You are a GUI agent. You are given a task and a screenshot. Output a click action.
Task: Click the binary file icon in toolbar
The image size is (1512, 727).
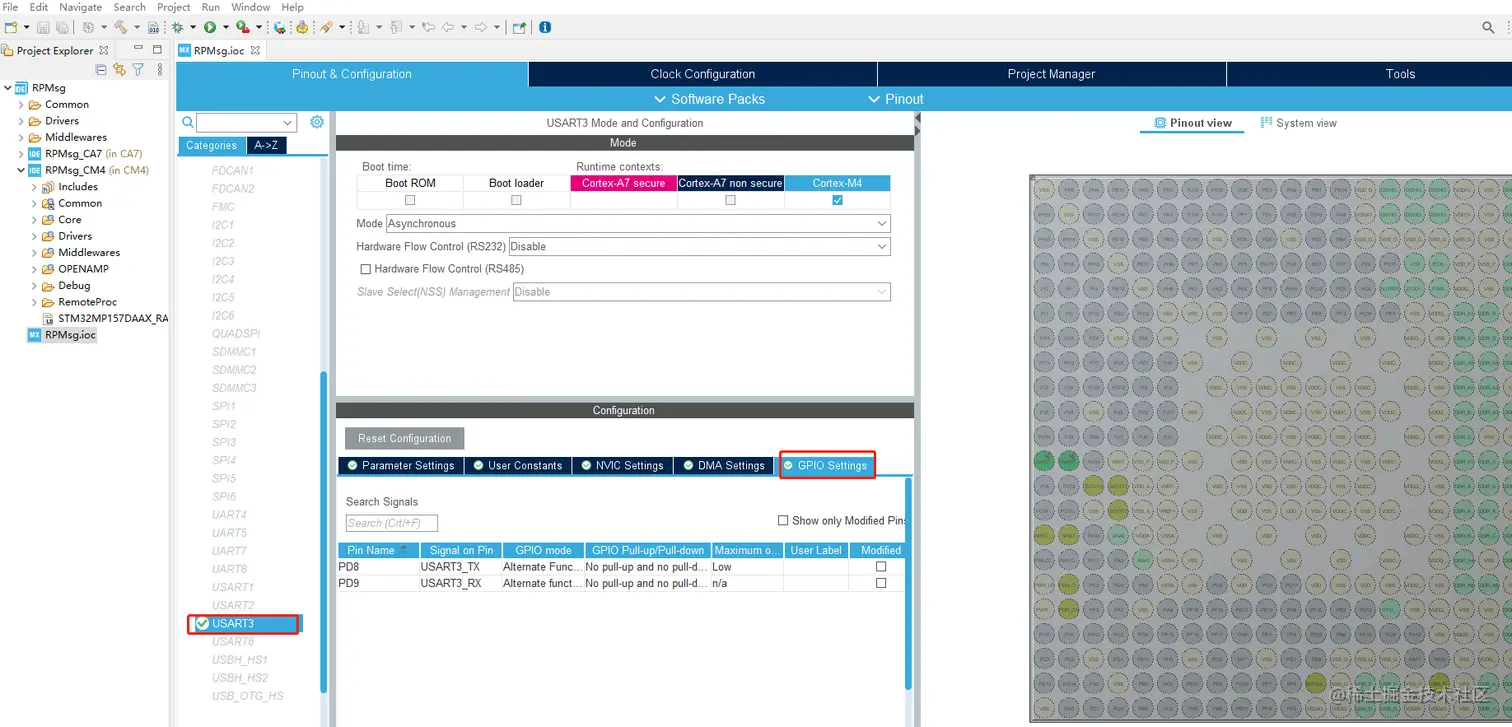coord(154,28)
